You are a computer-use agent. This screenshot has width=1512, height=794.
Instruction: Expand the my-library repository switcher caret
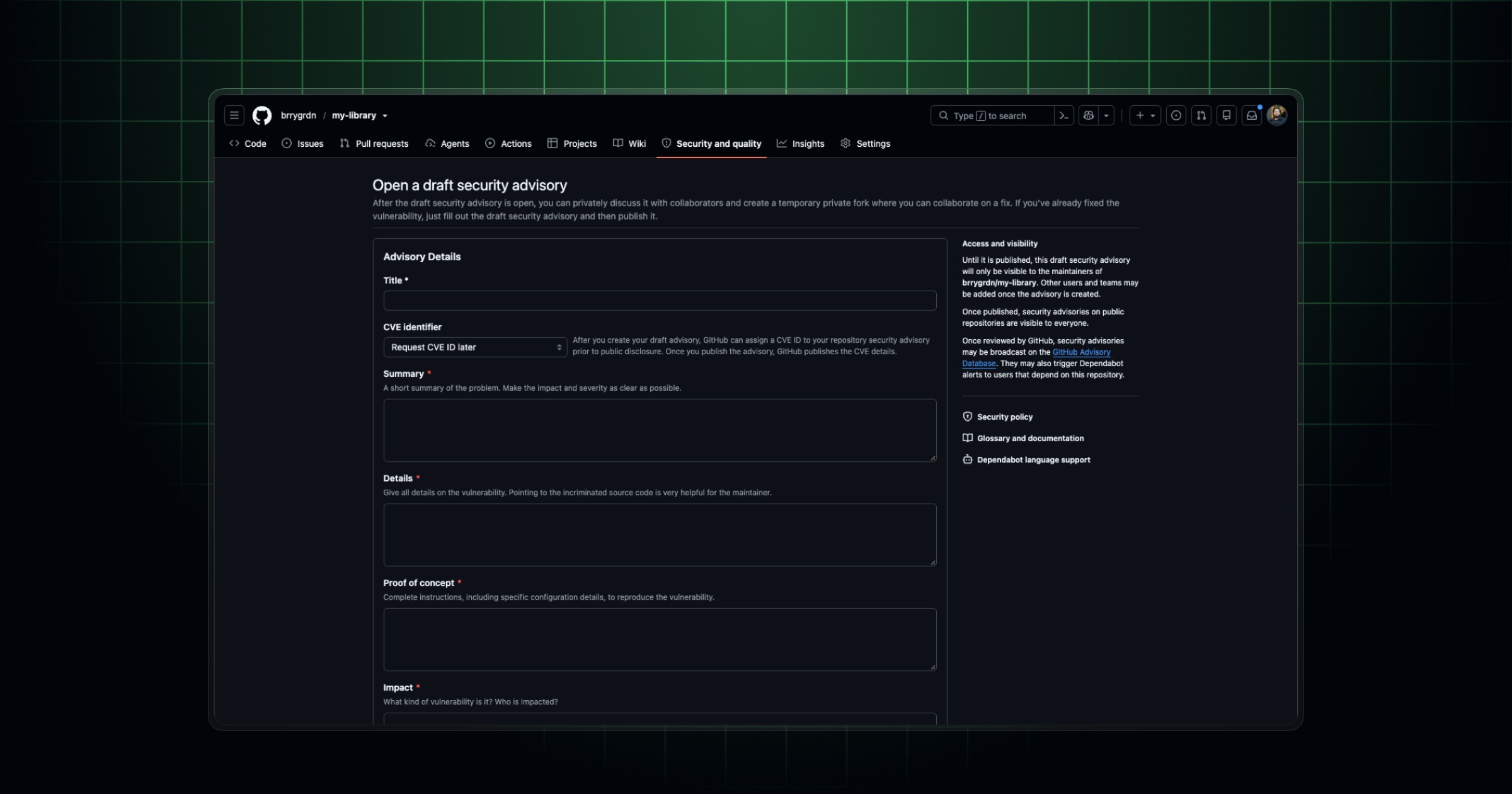pyautogui.click(x=385, y=116)
